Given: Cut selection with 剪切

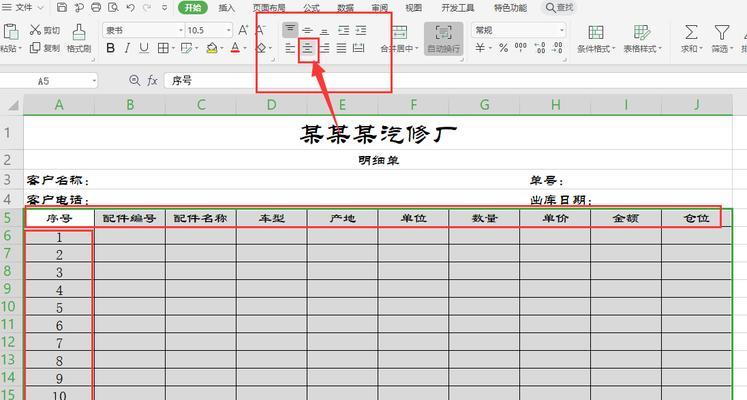Looking at the screenshot, I should coord(44,30).
